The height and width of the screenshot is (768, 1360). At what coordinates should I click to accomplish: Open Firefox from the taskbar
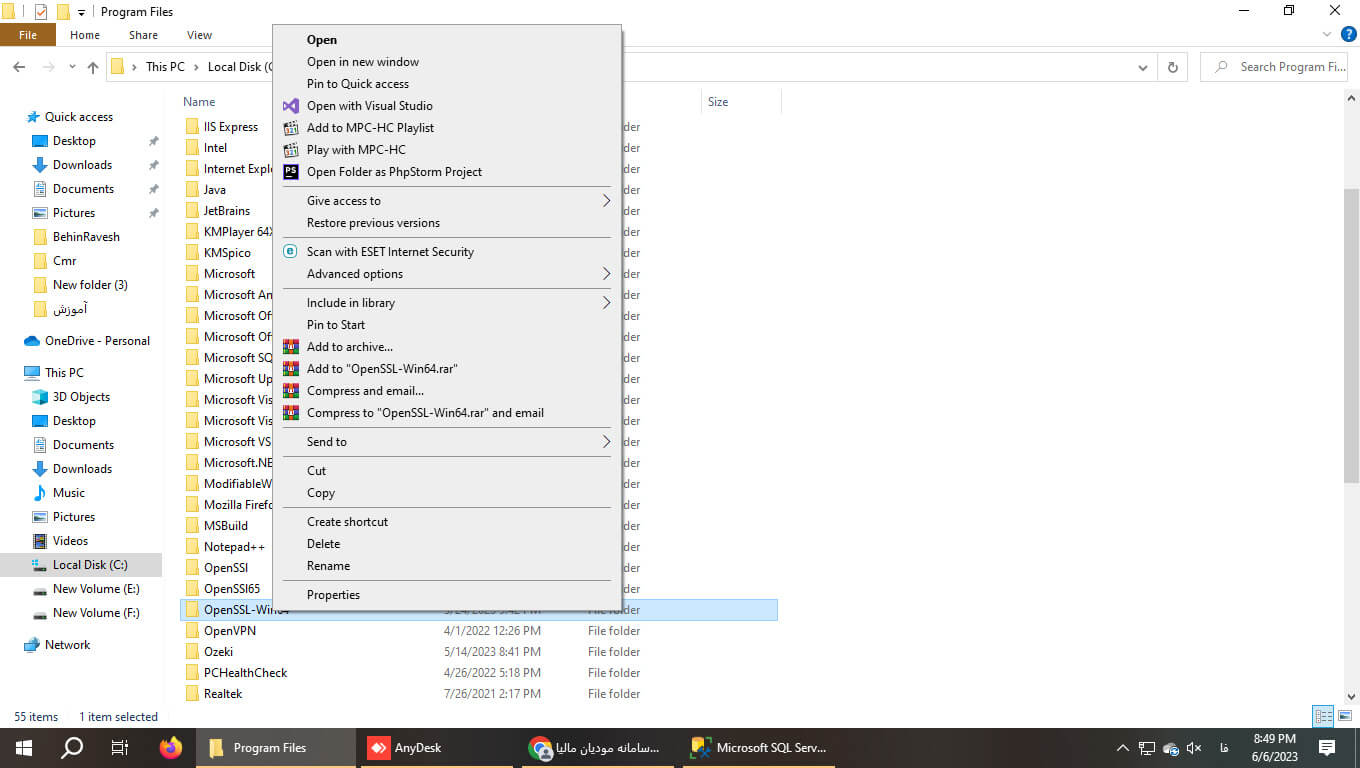(x=171, y=747)
